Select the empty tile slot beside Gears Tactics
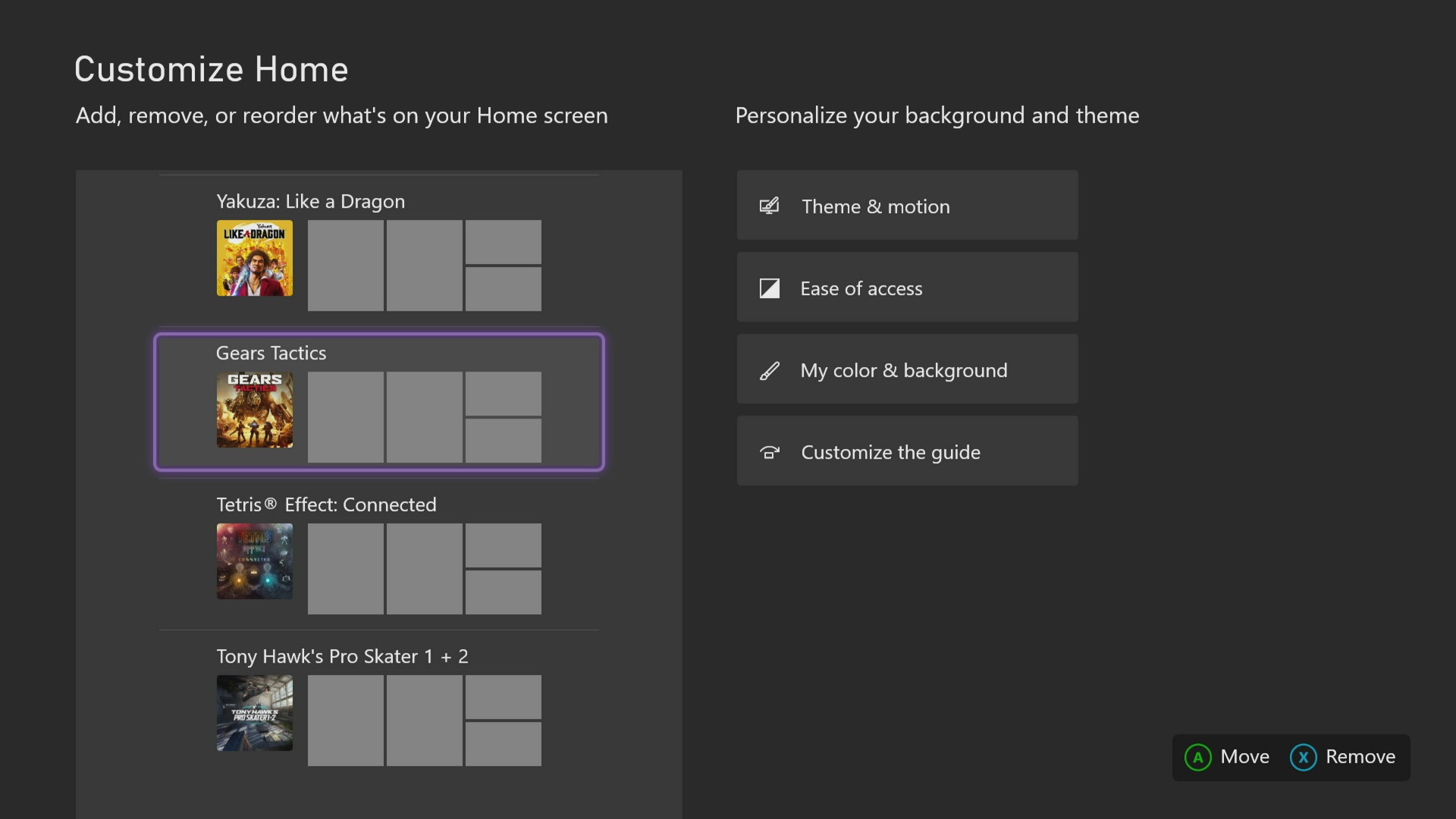 tap(345, 416)
